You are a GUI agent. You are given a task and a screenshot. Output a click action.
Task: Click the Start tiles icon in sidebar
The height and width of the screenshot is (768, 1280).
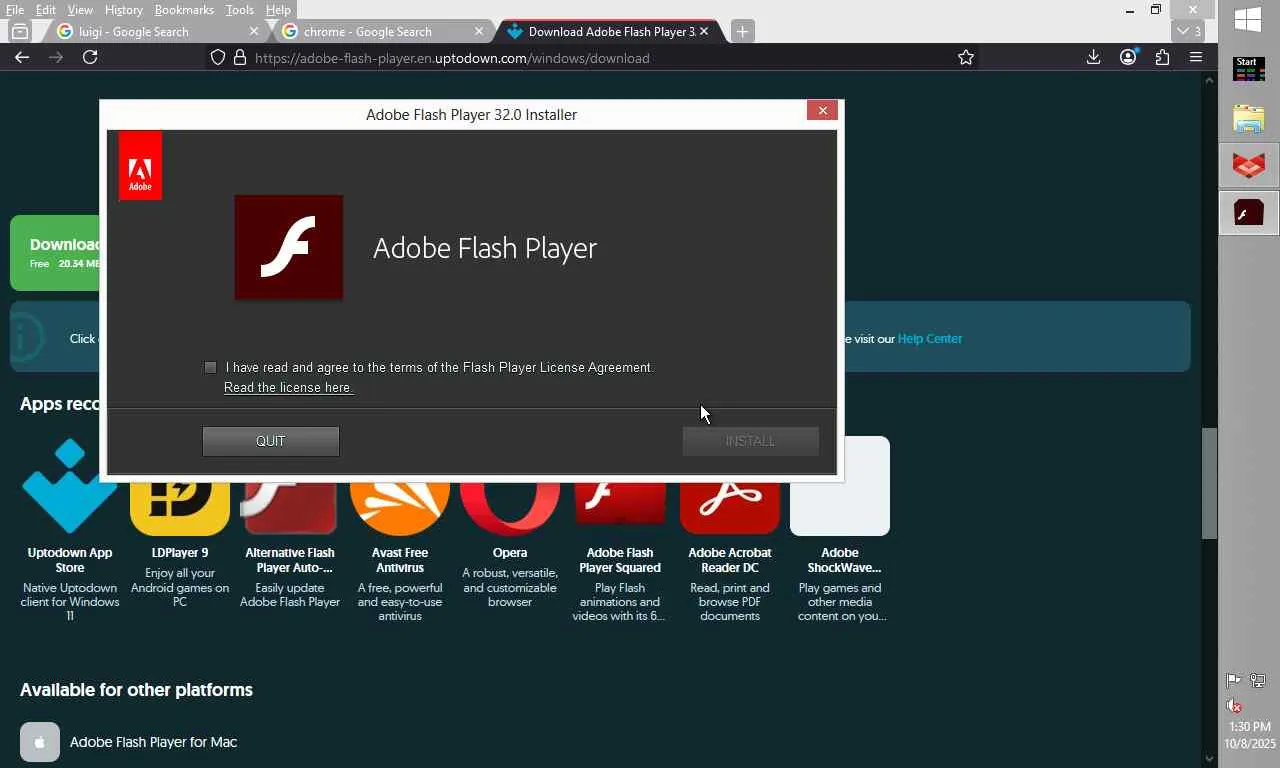[1248, 70]
